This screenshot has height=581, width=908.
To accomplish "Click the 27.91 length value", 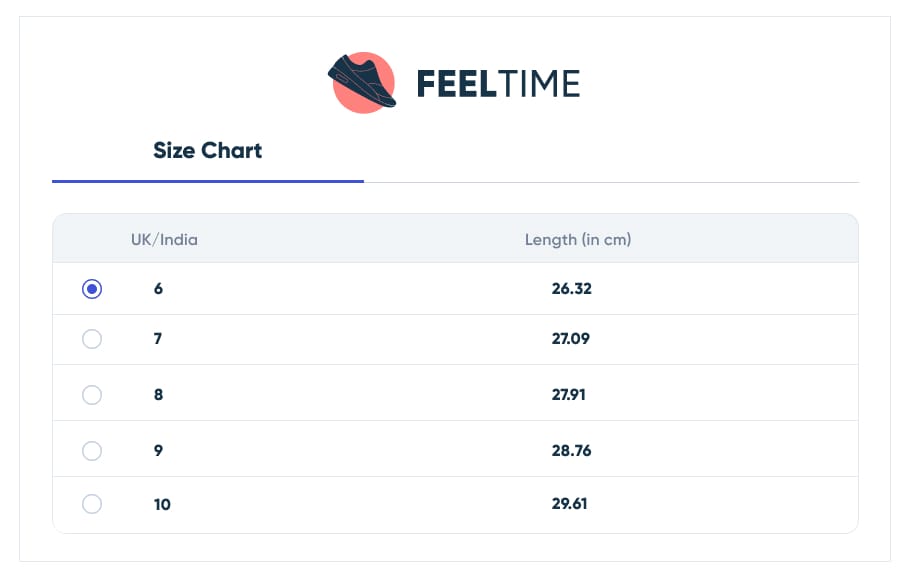I will tap(569, 395).
